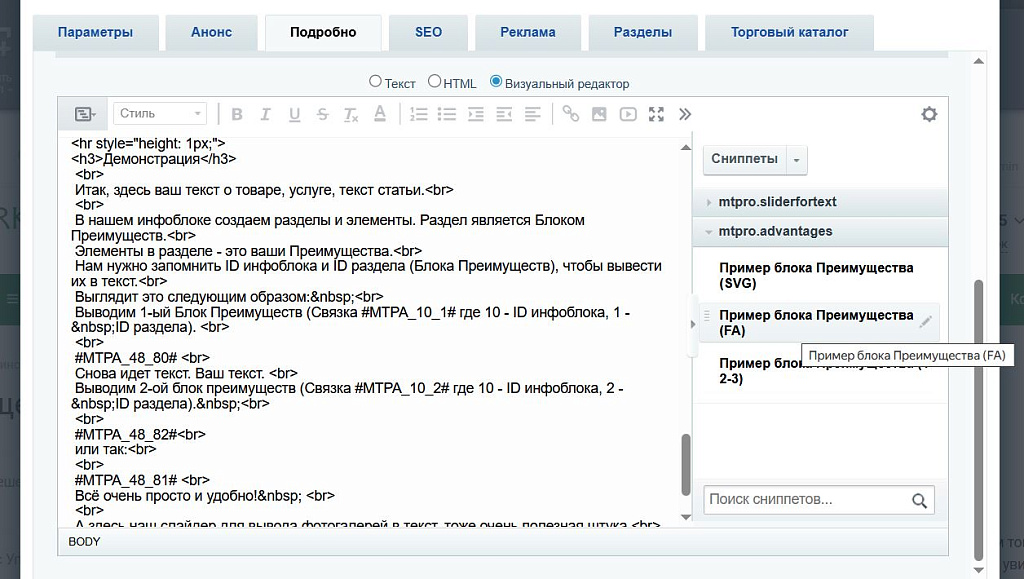Open the Стиль dropdown
Viewport: 1024px width, 579px height.
[x=160, y=114]
